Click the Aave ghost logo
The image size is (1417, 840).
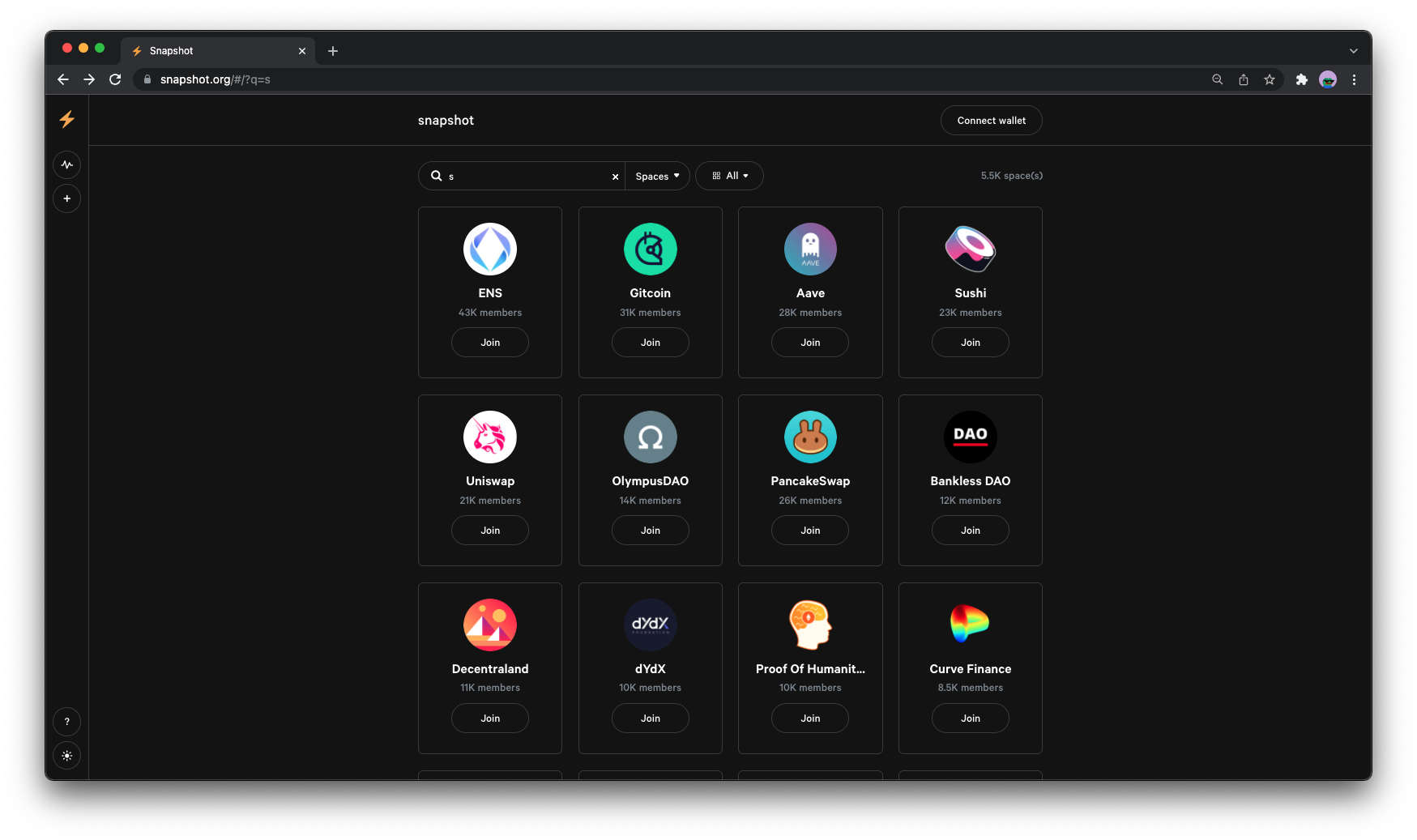[x=809, y=249]
